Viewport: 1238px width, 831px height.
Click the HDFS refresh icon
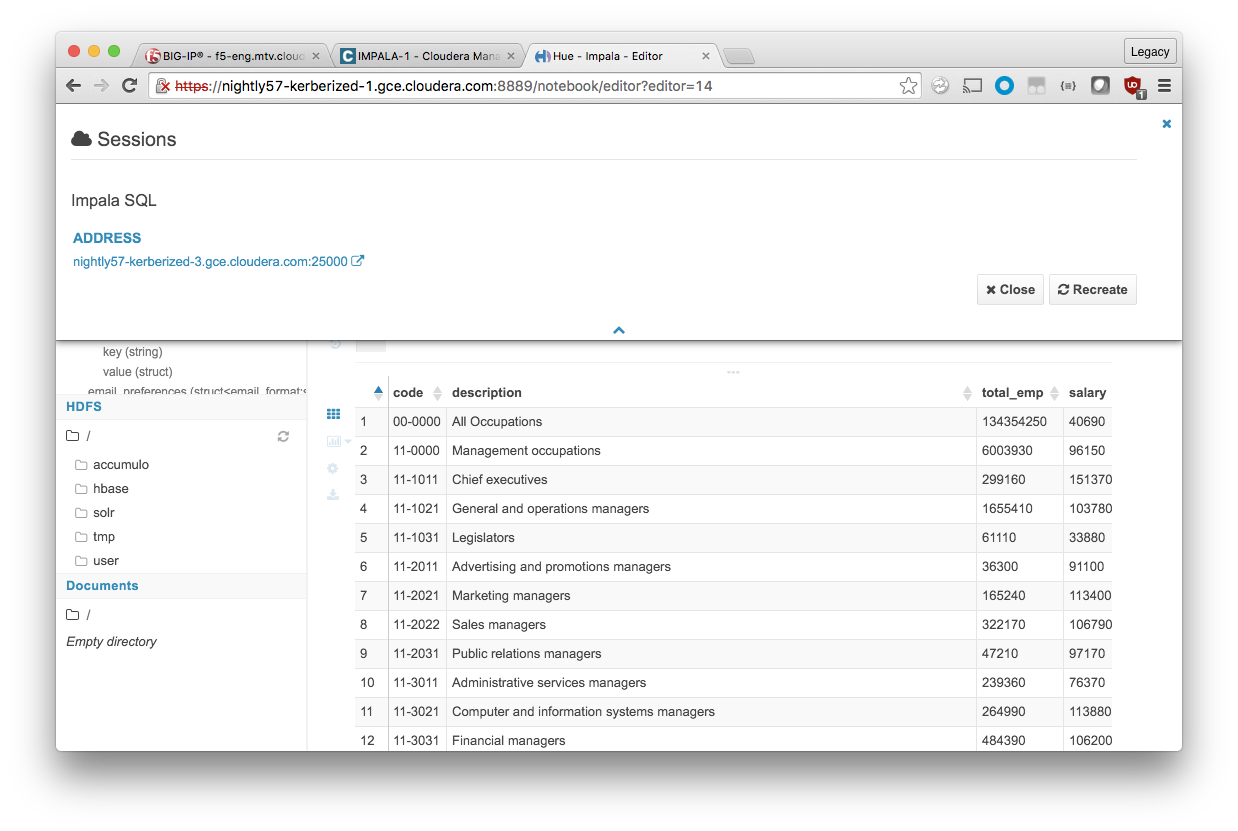[283, 436]
